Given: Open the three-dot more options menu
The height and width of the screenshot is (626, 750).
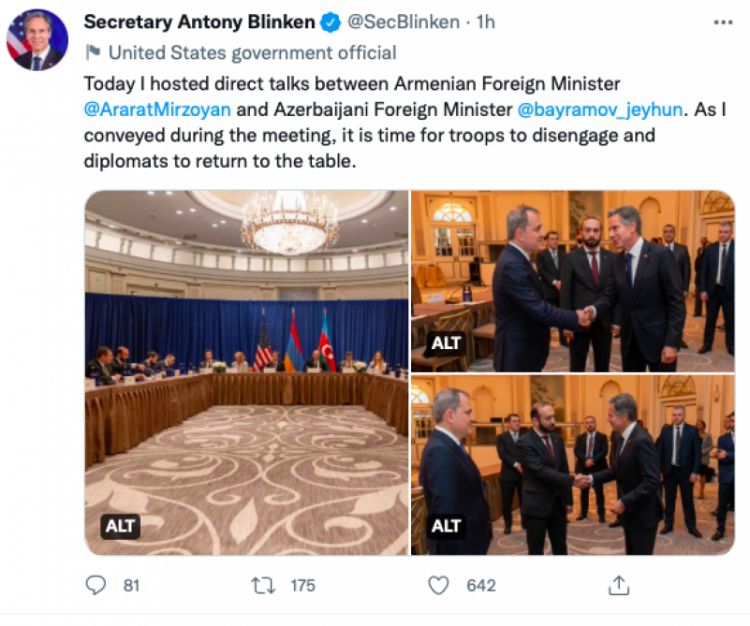Looking at the screenshot, I should click(x=722, y=21).
